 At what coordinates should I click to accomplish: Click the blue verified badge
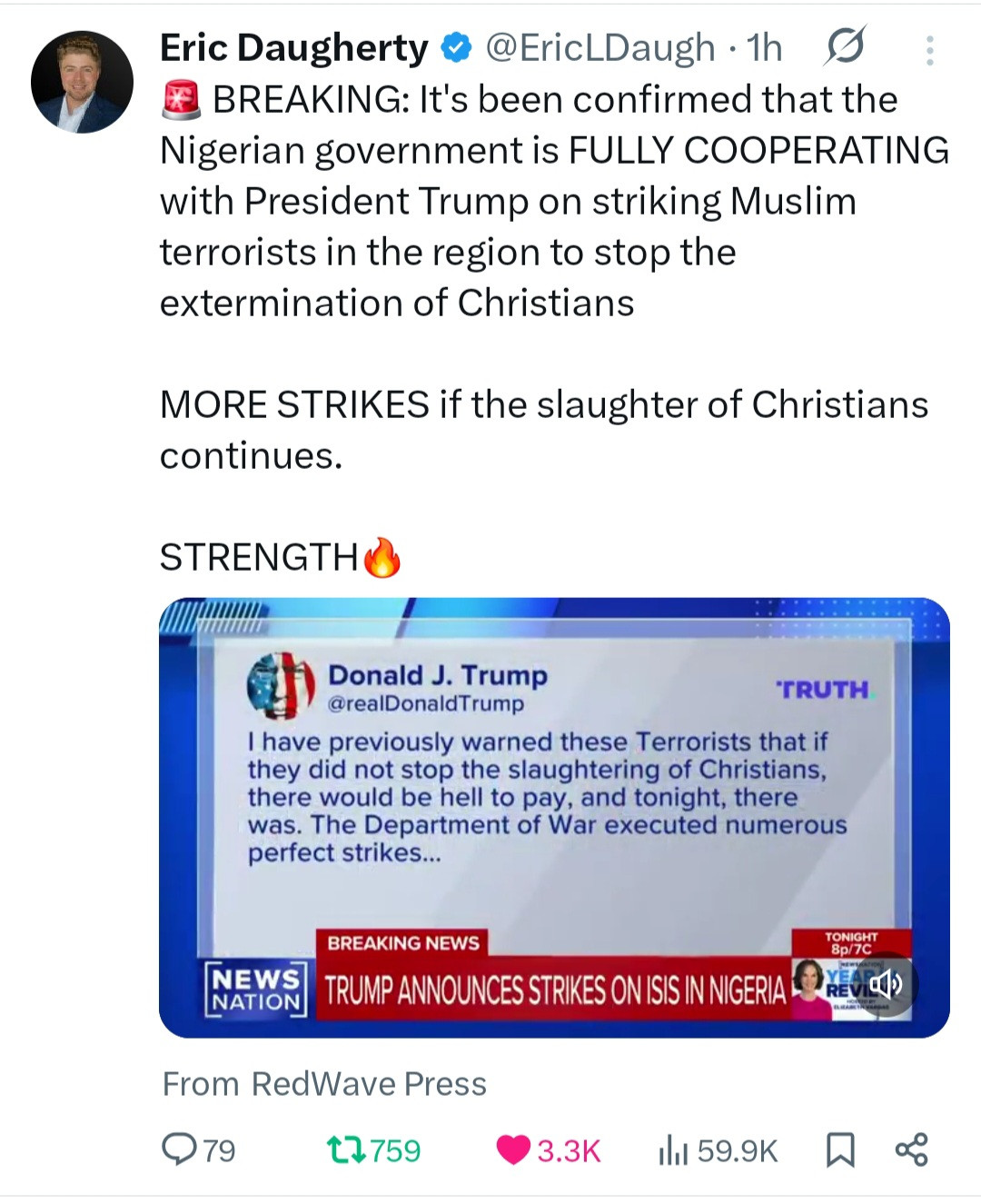click(x=456, y=47)
